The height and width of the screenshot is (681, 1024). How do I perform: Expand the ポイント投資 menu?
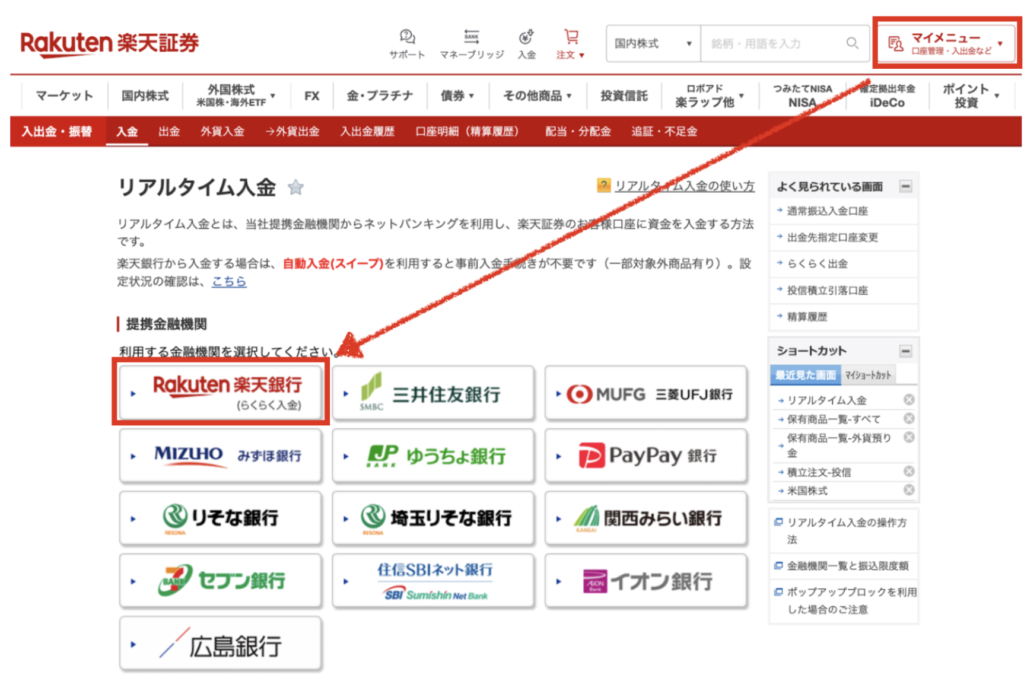pos(971,95)
